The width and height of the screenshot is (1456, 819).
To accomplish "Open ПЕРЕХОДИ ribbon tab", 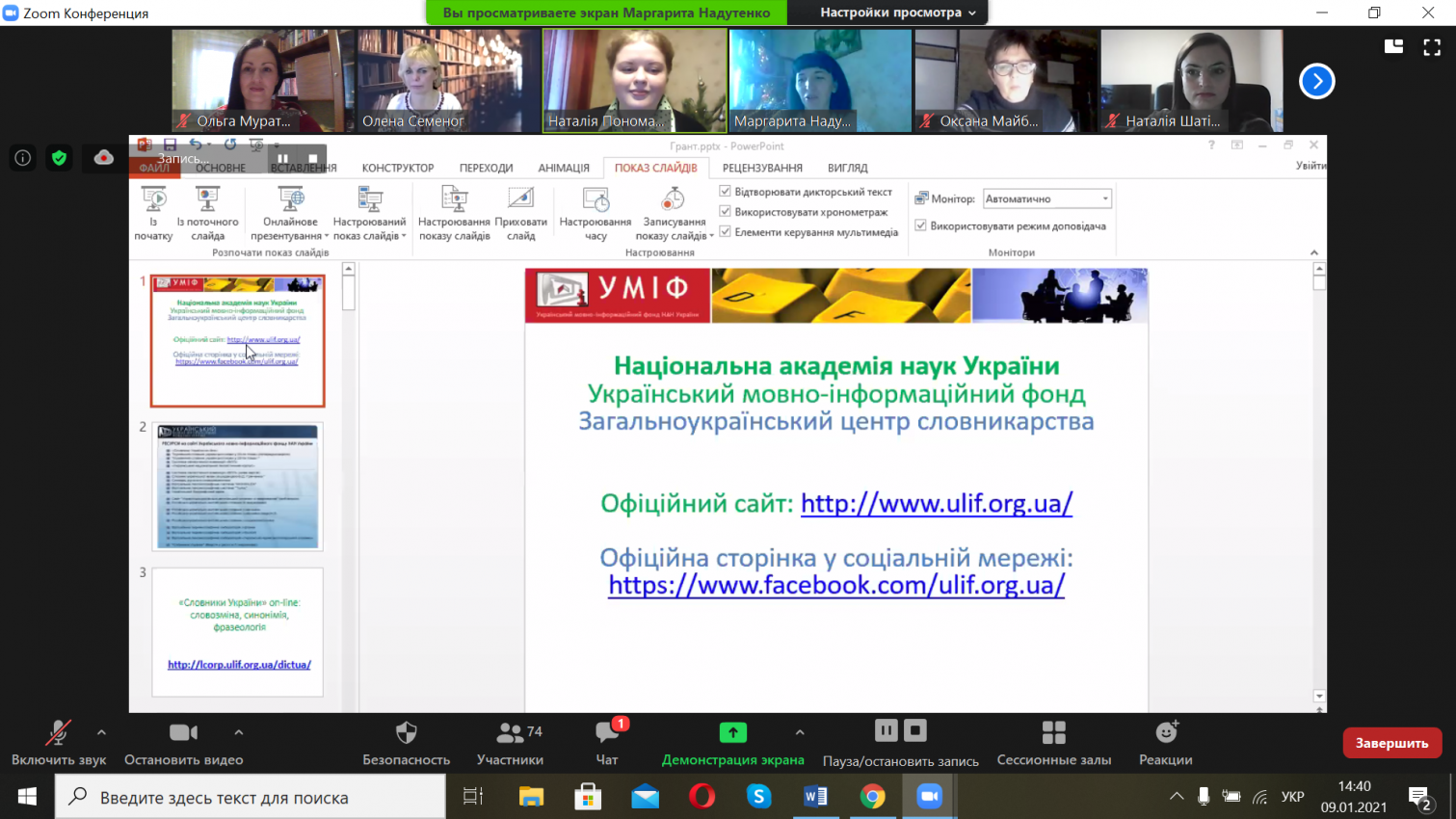I will 486,168.
